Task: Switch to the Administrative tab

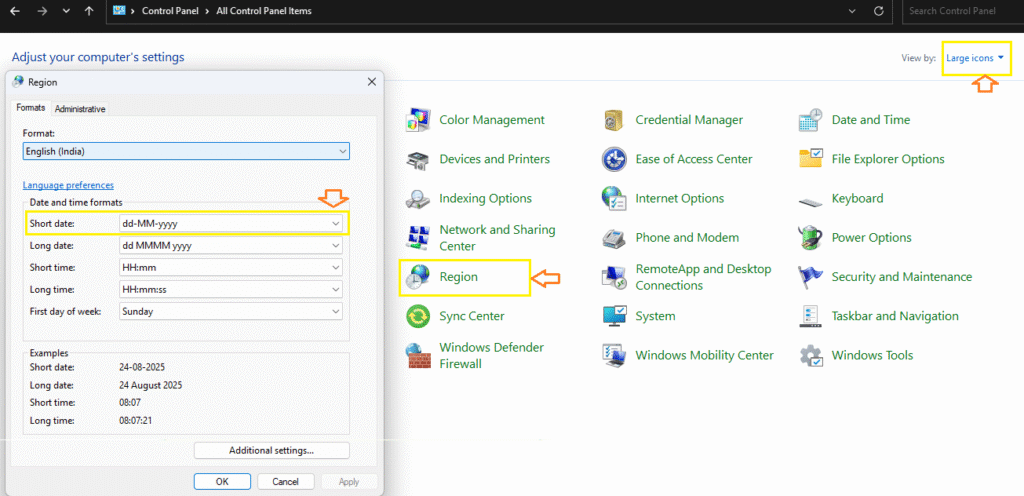Action: 80,109
